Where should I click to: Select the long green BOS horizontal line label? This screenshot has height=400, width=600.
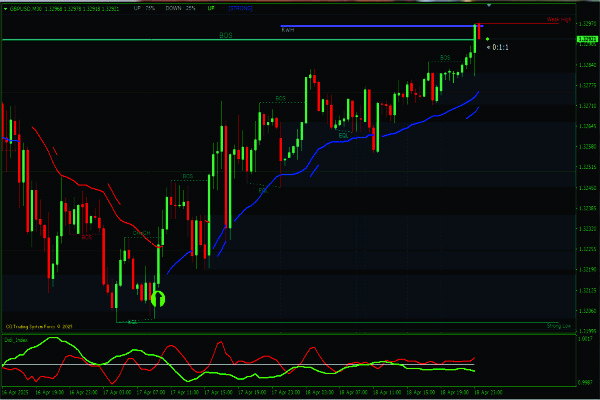(x=224, y=35)
